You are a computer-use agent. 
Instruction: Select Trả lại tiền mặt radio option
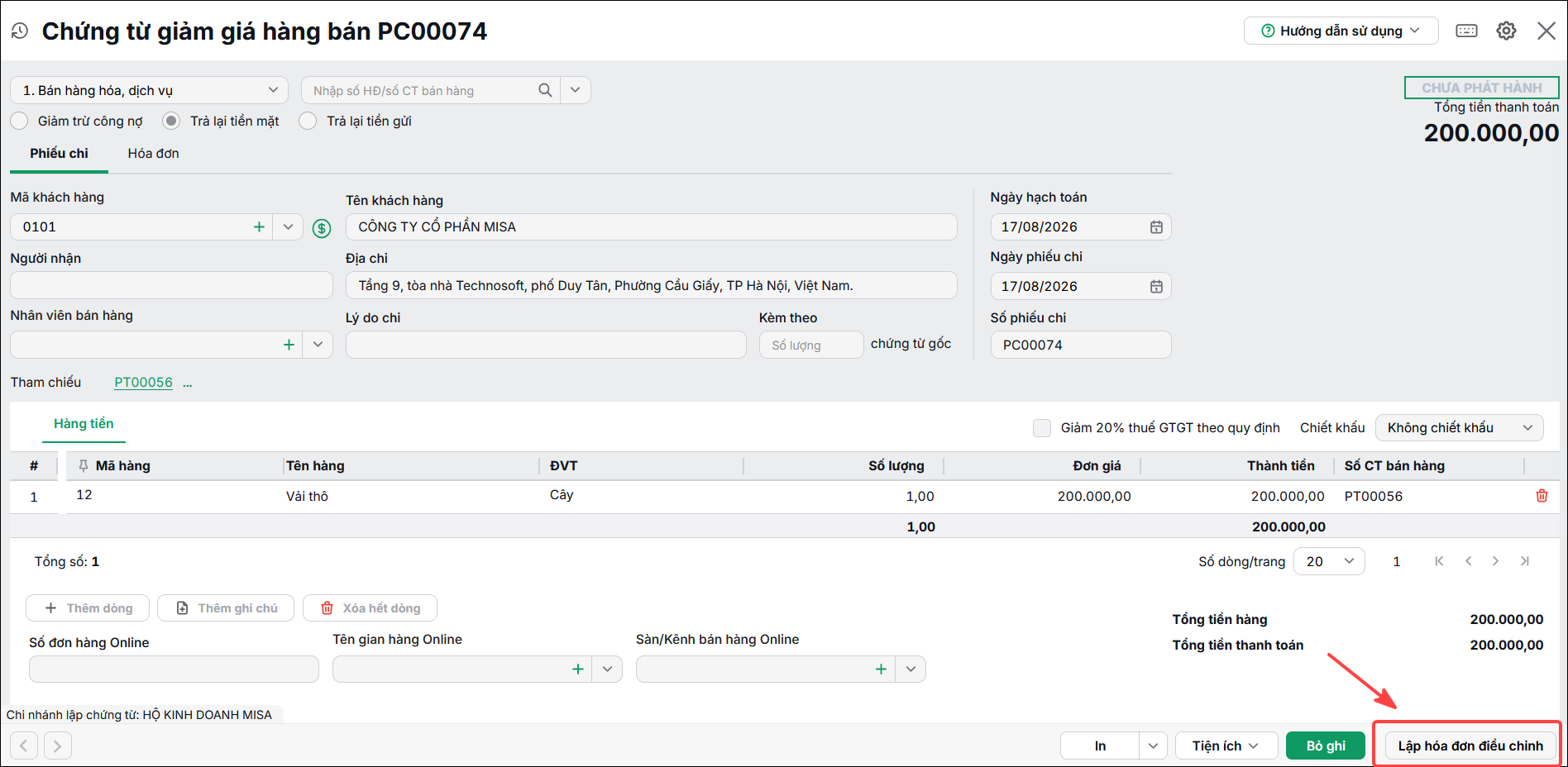click(x=171, y=121)
